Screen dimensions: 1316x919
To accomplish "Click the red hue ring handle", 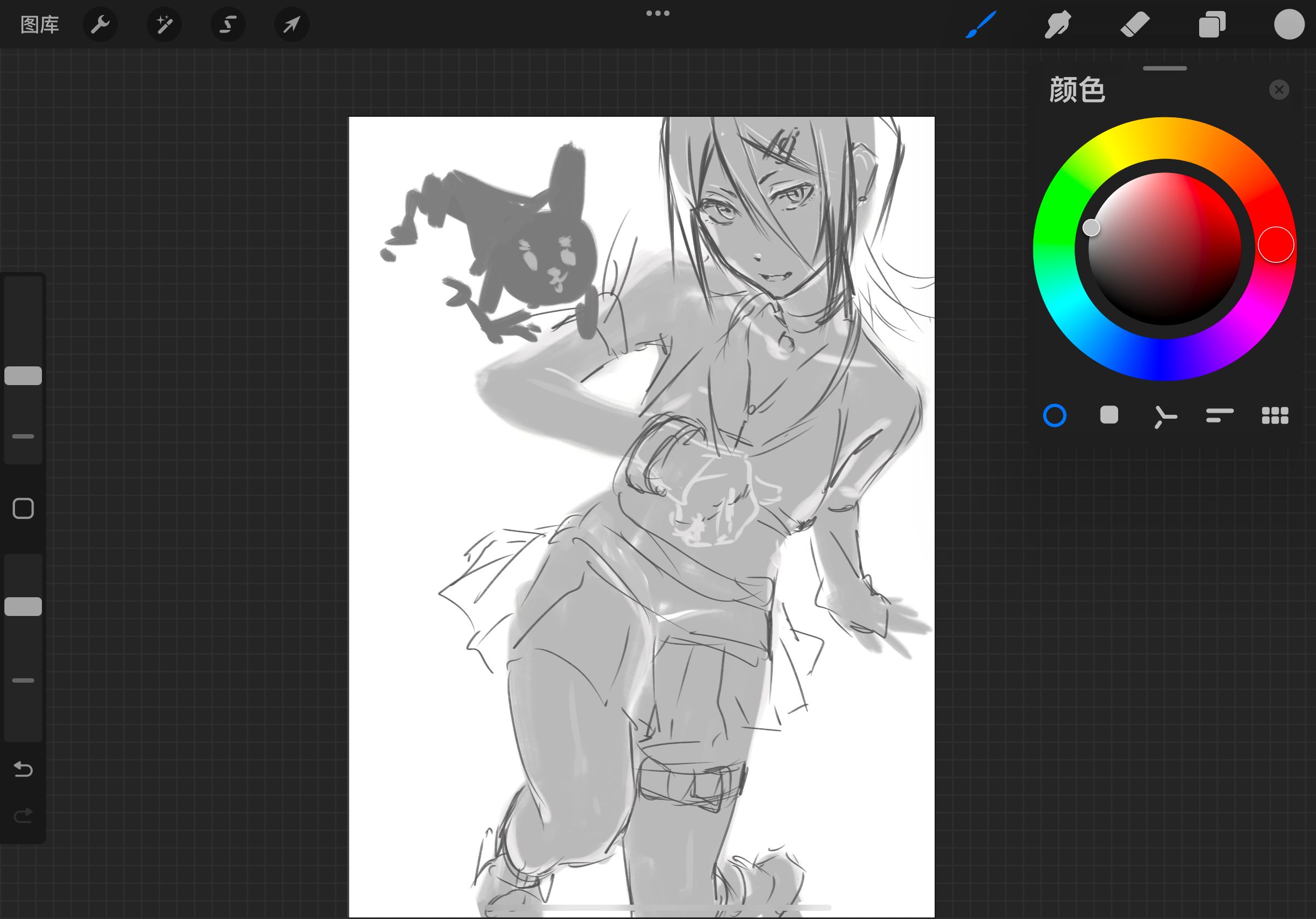I will [x=1276, y=245].
